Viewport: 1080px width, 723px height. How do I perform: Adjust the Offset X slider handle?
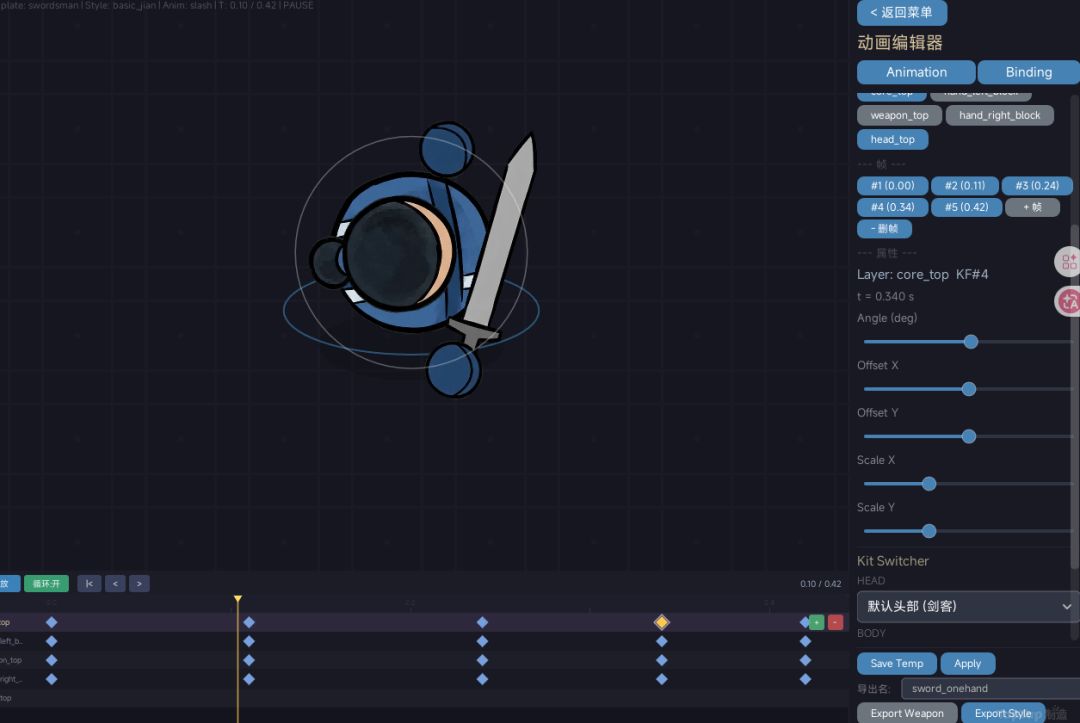tap(969, 389)
